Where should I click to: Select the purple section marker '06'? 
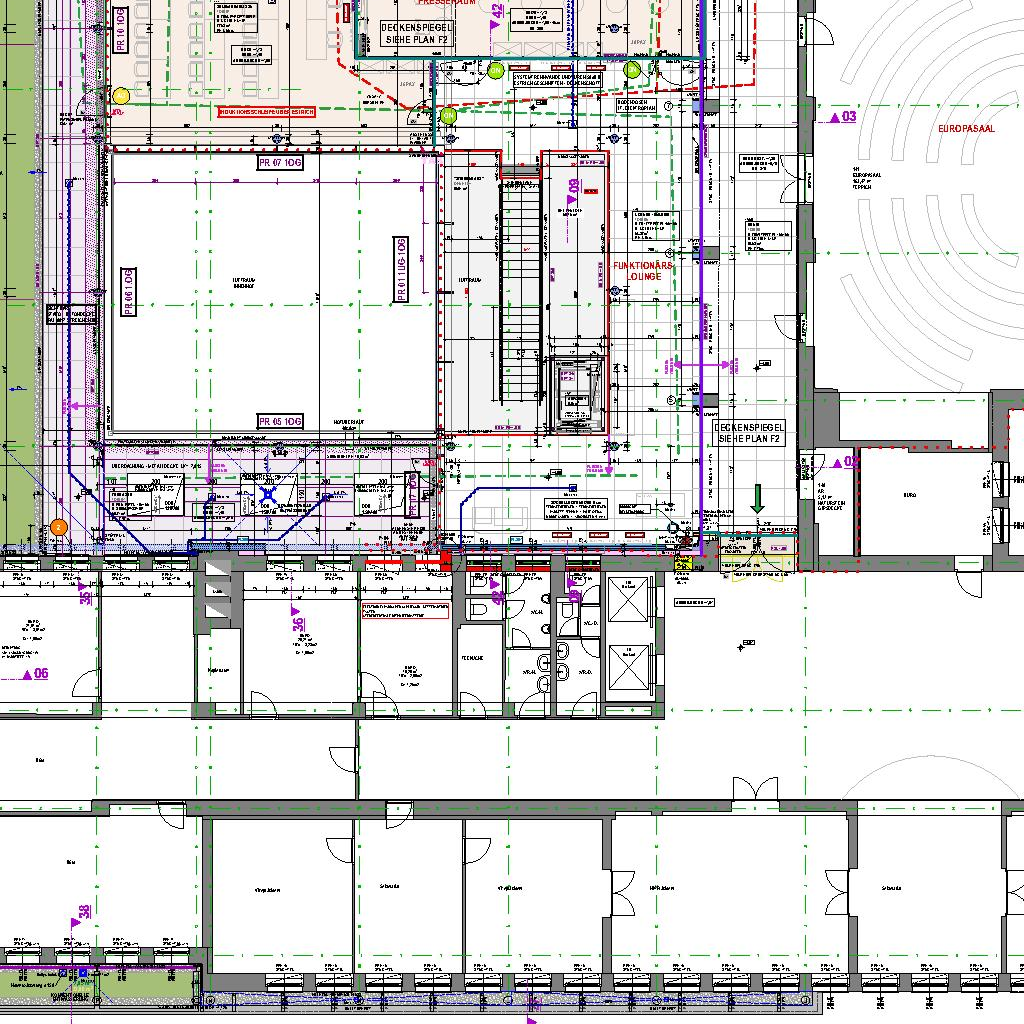click(35, 673)
